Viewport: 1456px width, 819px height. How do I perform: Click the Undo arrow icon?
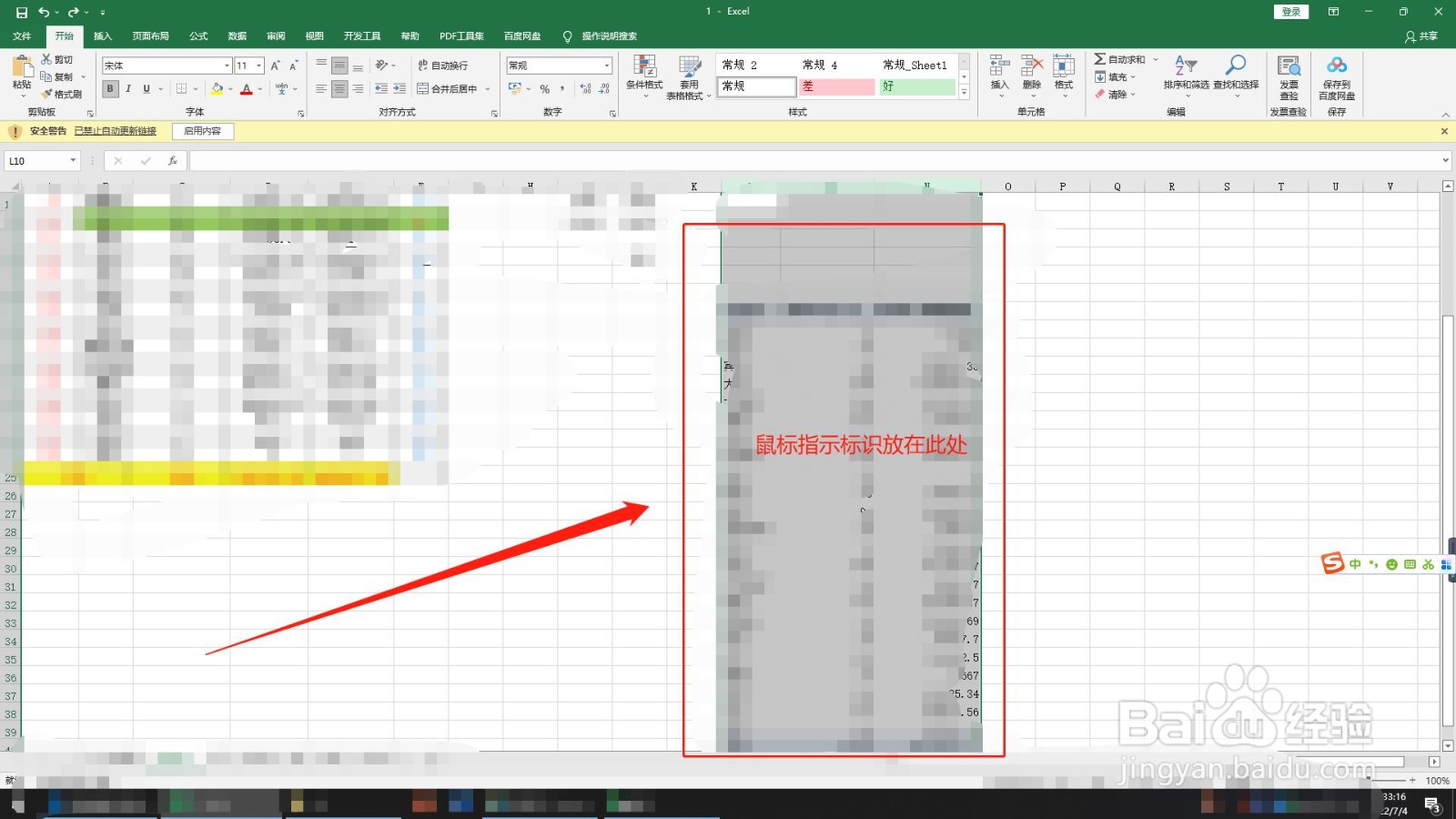pyautogui.click(x=44, y=12)
